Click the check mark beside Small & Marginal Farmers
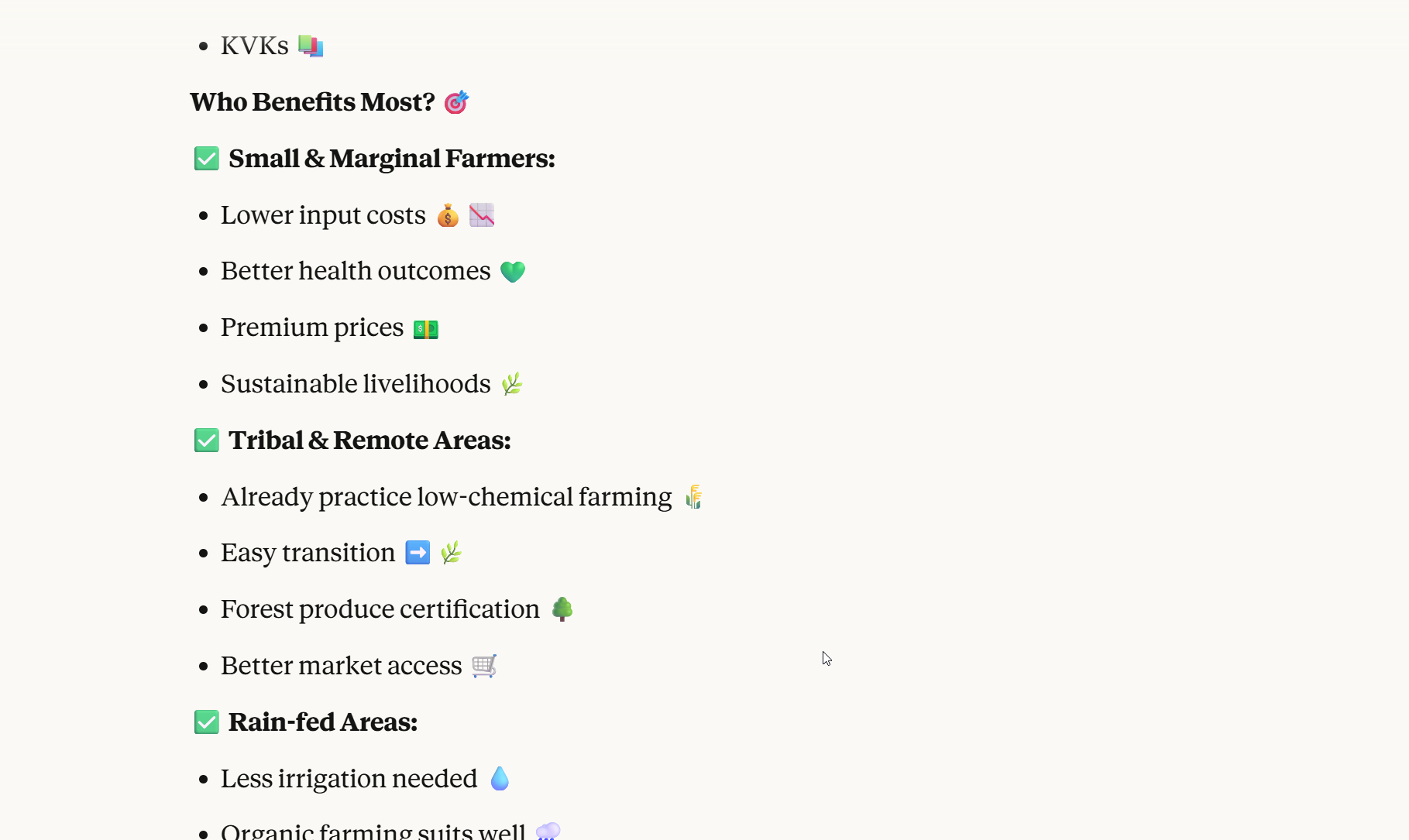 [x=207, y=159]
